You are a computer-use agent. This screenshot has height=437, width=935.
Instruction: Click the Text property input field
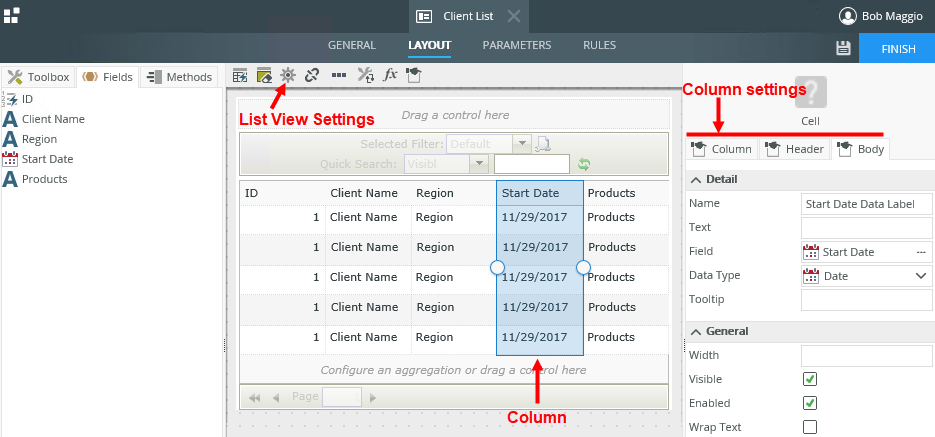pos(866,228)
